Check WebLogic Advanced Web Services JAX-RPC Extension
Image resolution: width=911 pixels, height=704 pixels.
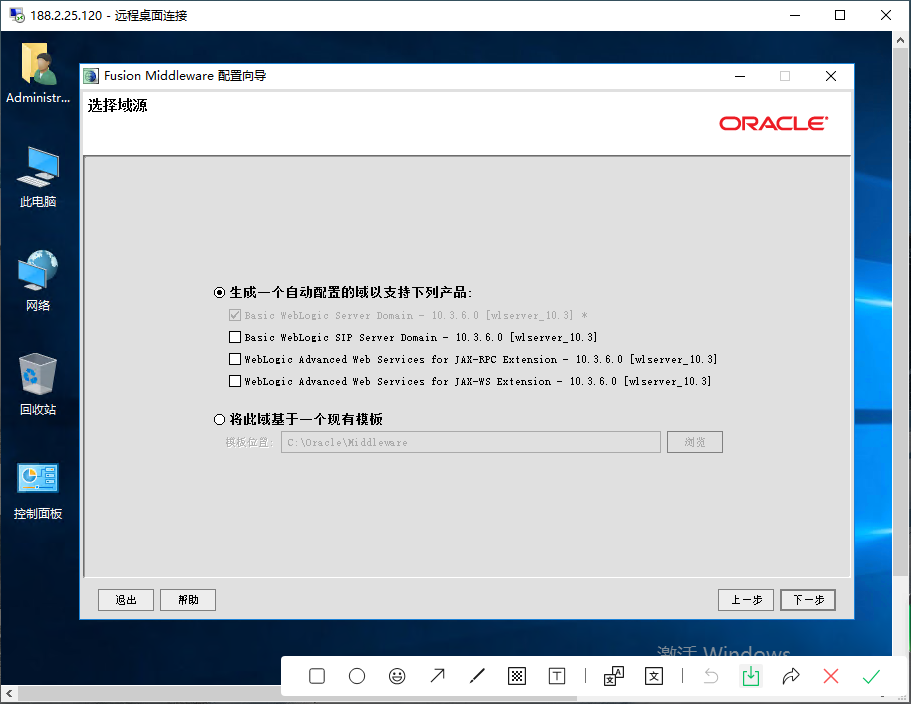(x=235, y=359)
